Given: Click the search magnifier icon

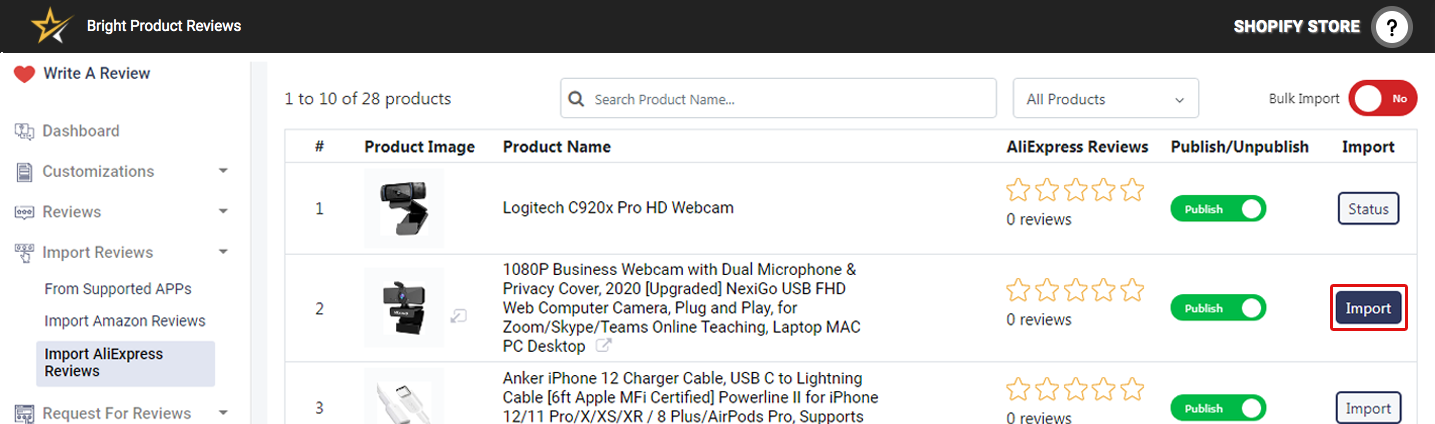Looking at the screenshot, I should click(x=576, y=99).
